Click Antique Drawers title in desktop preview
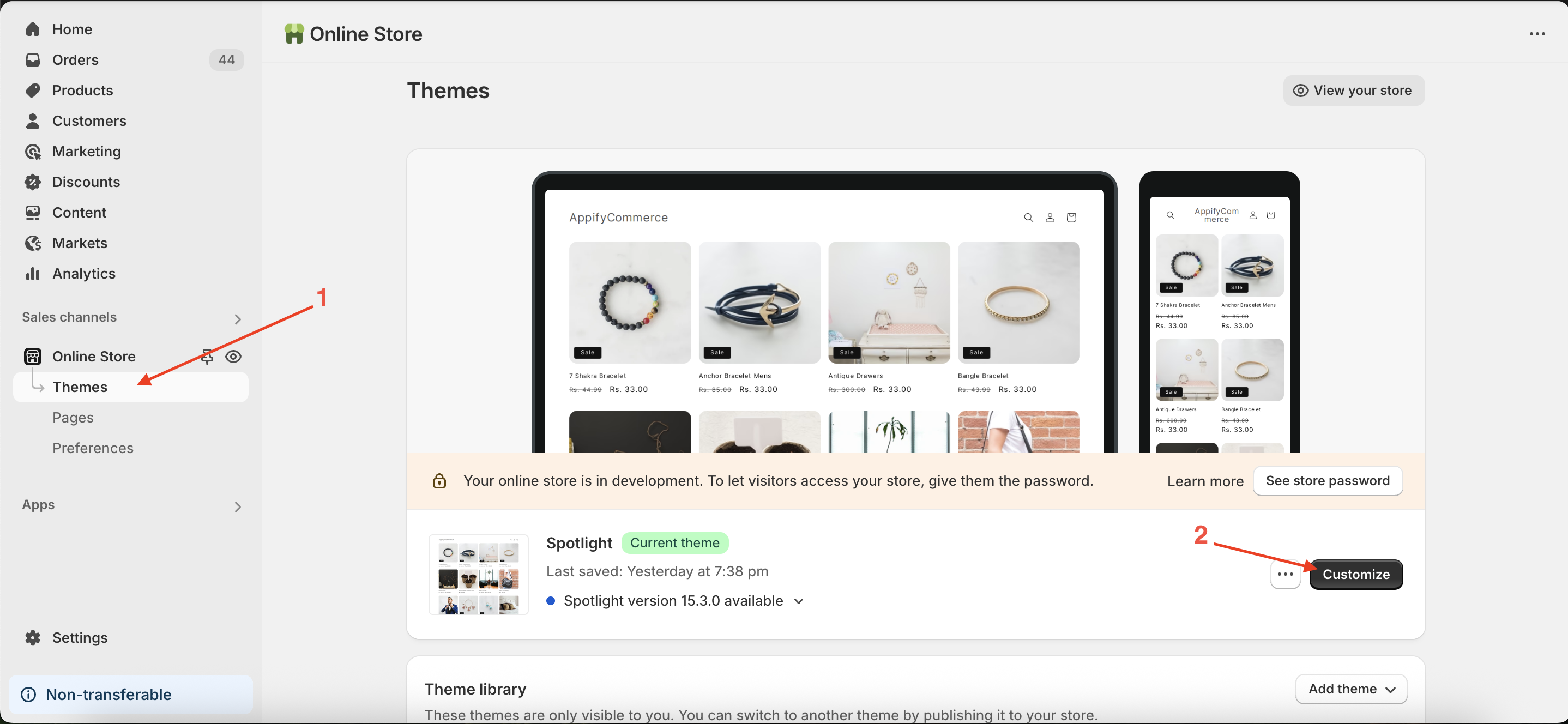 855,376
